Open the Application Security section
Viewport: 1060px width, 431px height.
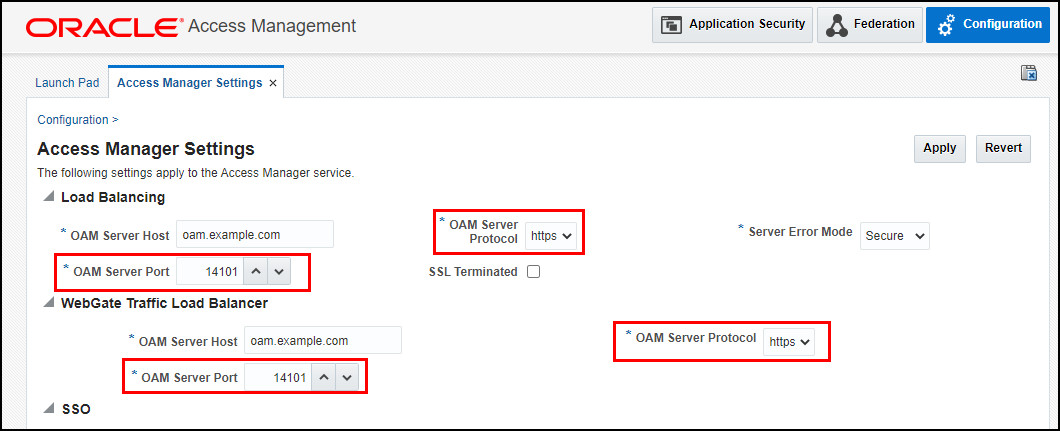pyautogui.click(x=732, y=25)
